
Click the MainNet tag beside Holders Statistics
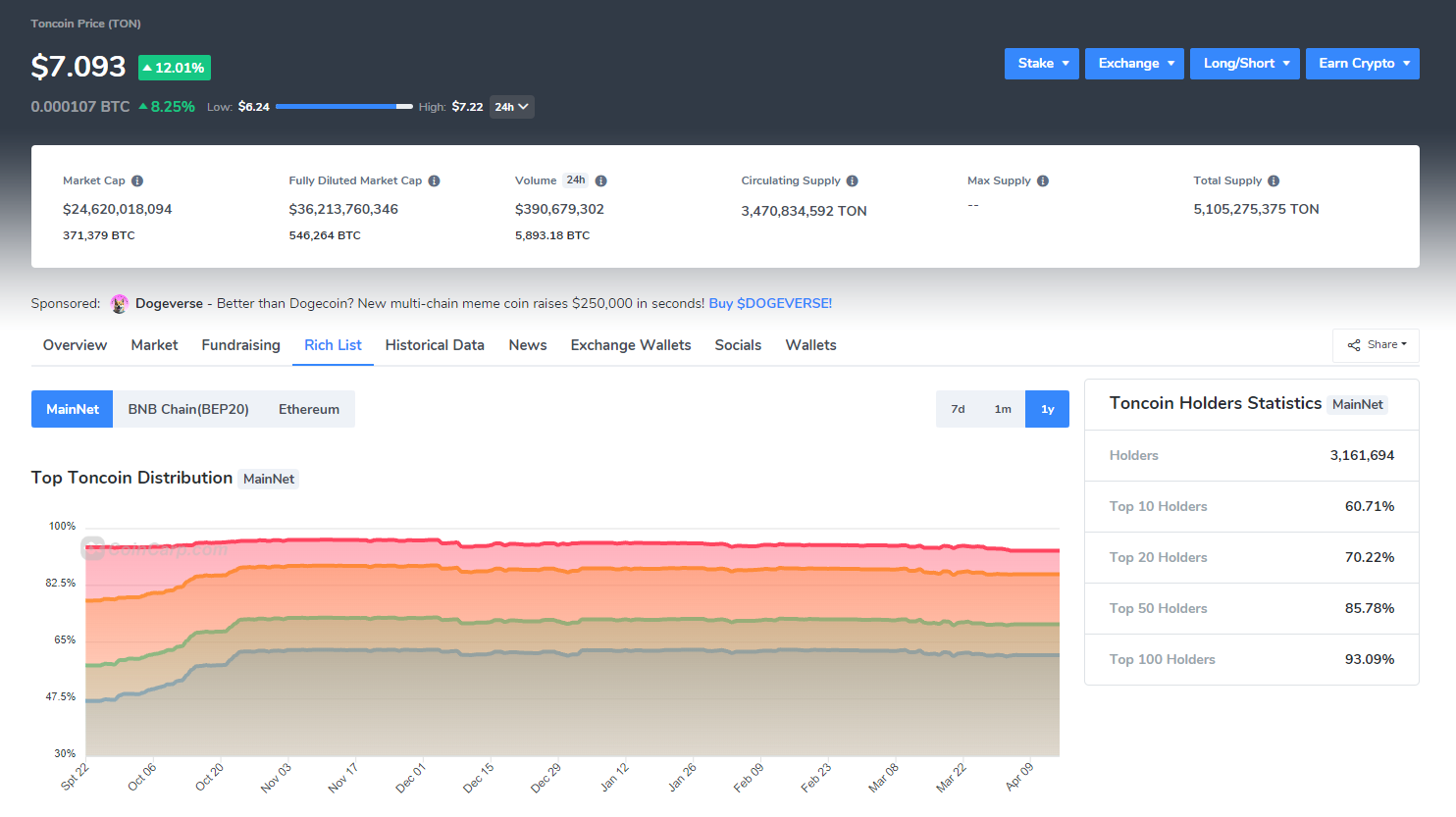(1357, 405)
